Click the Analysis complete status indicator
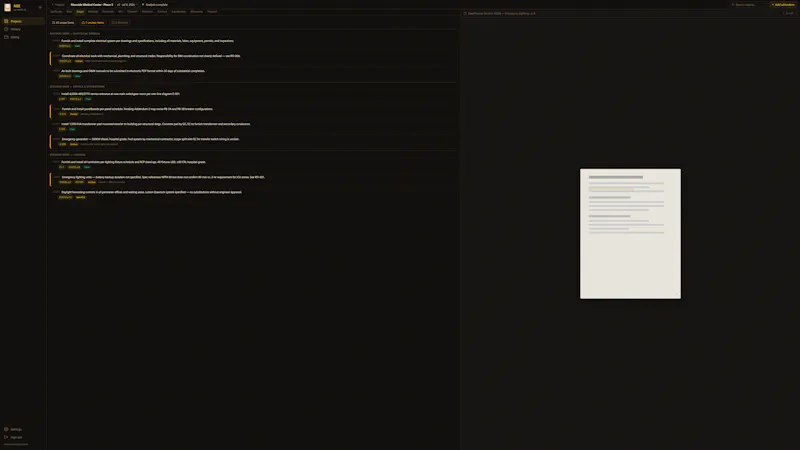Image resolution: width=800 pixels, height=450 pixels. (x=155, y=5)
